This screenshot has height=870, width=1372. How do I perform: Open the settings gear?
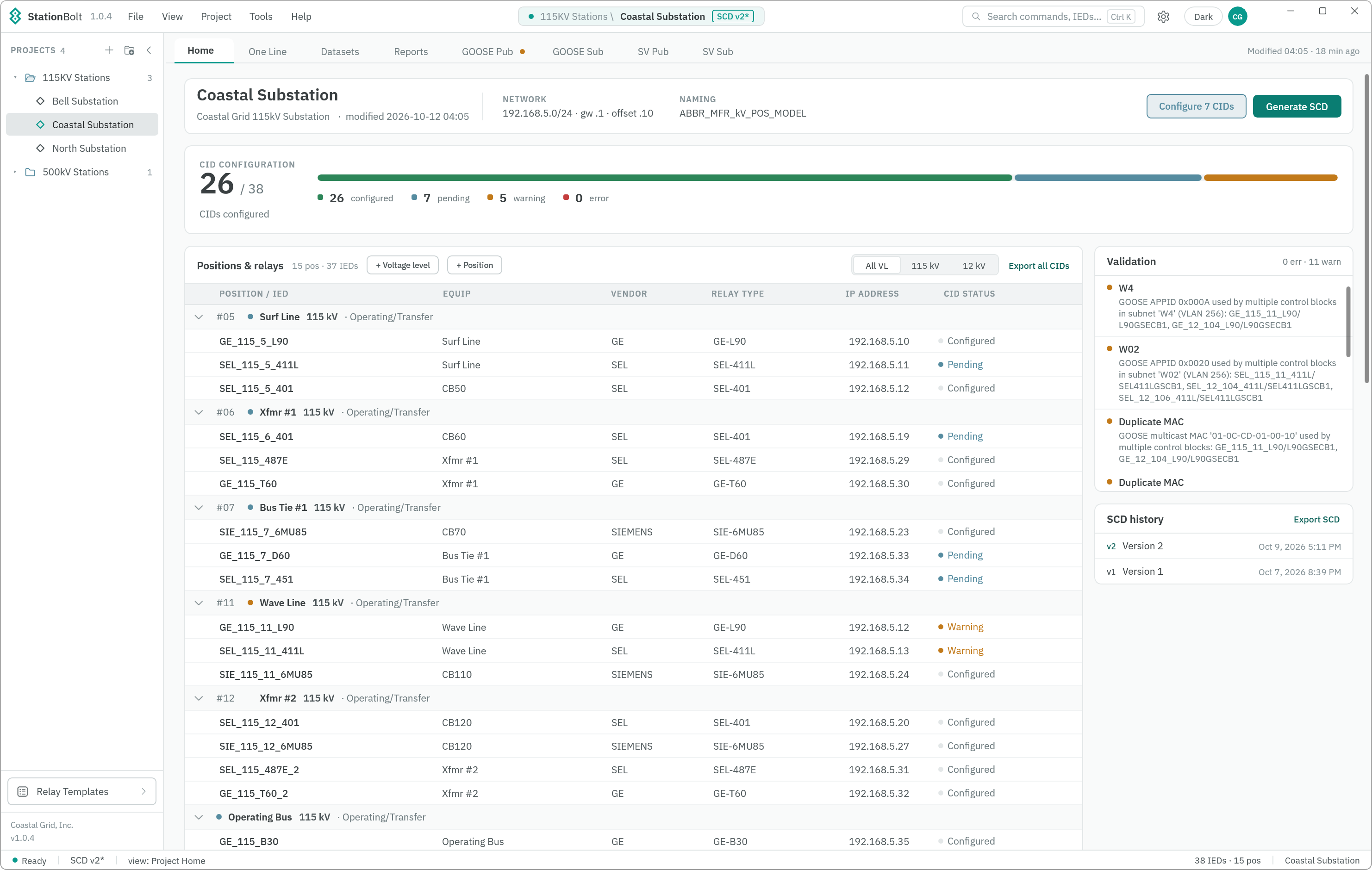1163,17
